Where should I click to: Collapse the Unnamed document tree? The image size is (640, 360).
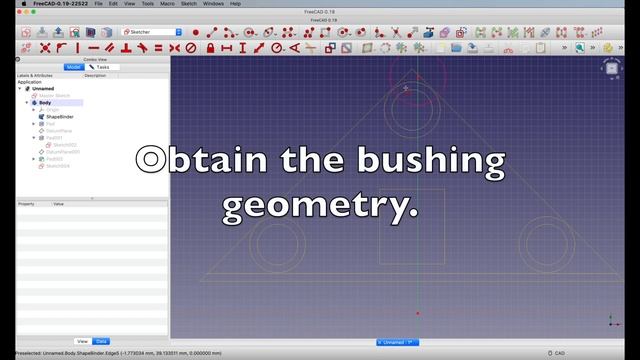pyautogui.click(x=20, y=89)
